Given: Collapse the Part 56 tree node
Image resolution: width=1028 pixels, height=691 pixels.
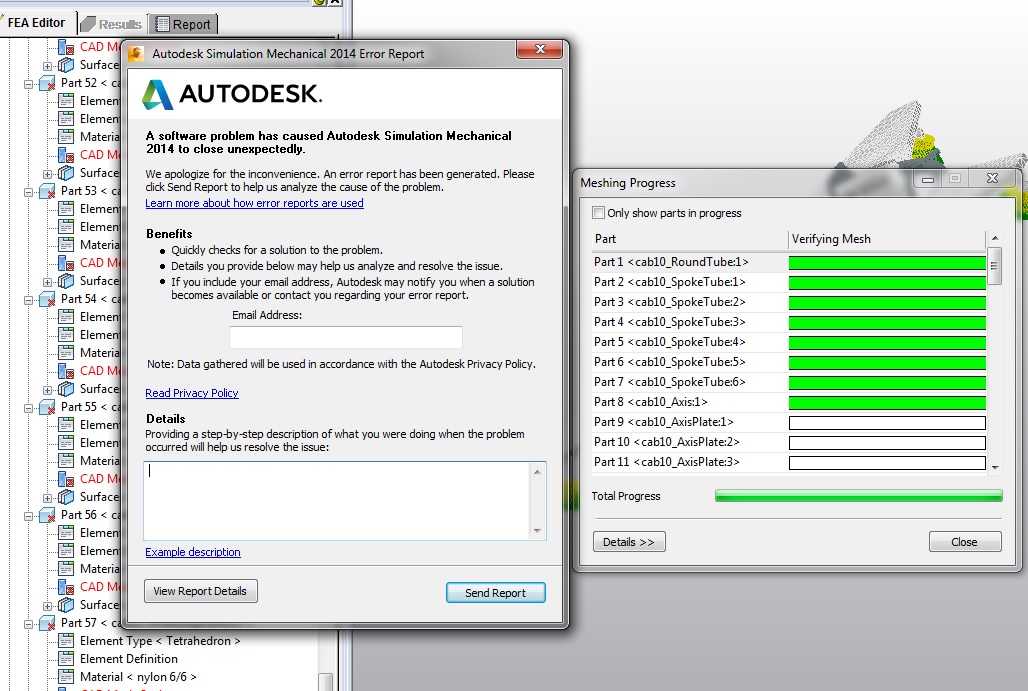Looking at the screenshot, I should [28, 516].
